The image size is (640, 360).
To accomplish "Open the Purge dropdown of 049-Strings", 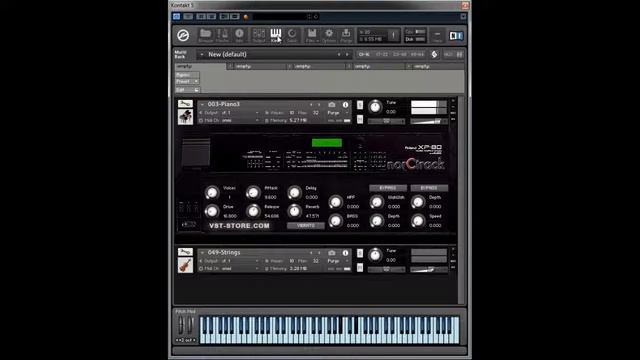I will 338,261.
